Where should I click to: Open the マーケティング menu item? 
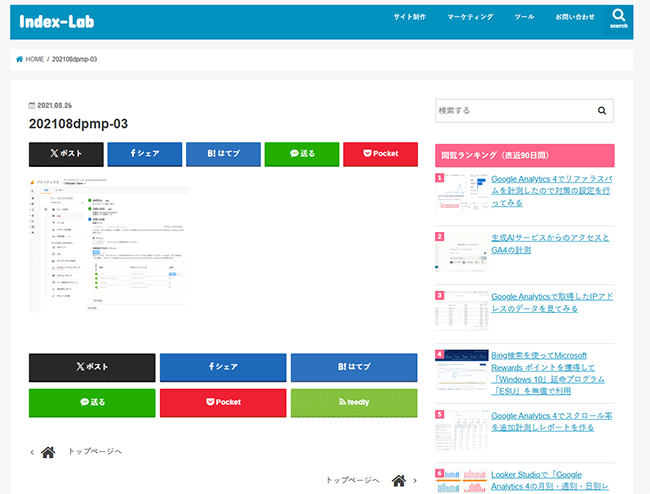point(470,17)
